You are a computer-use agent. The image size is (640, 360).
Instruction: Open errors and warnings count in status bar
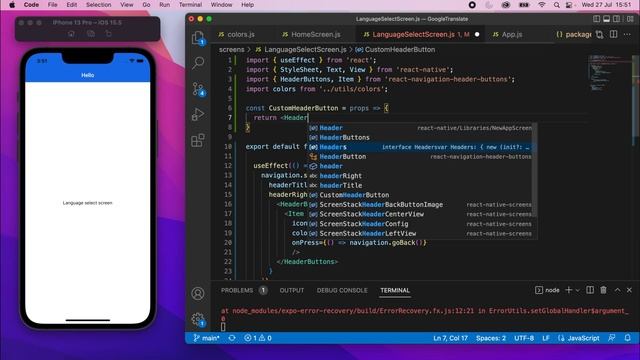(258, 338)
